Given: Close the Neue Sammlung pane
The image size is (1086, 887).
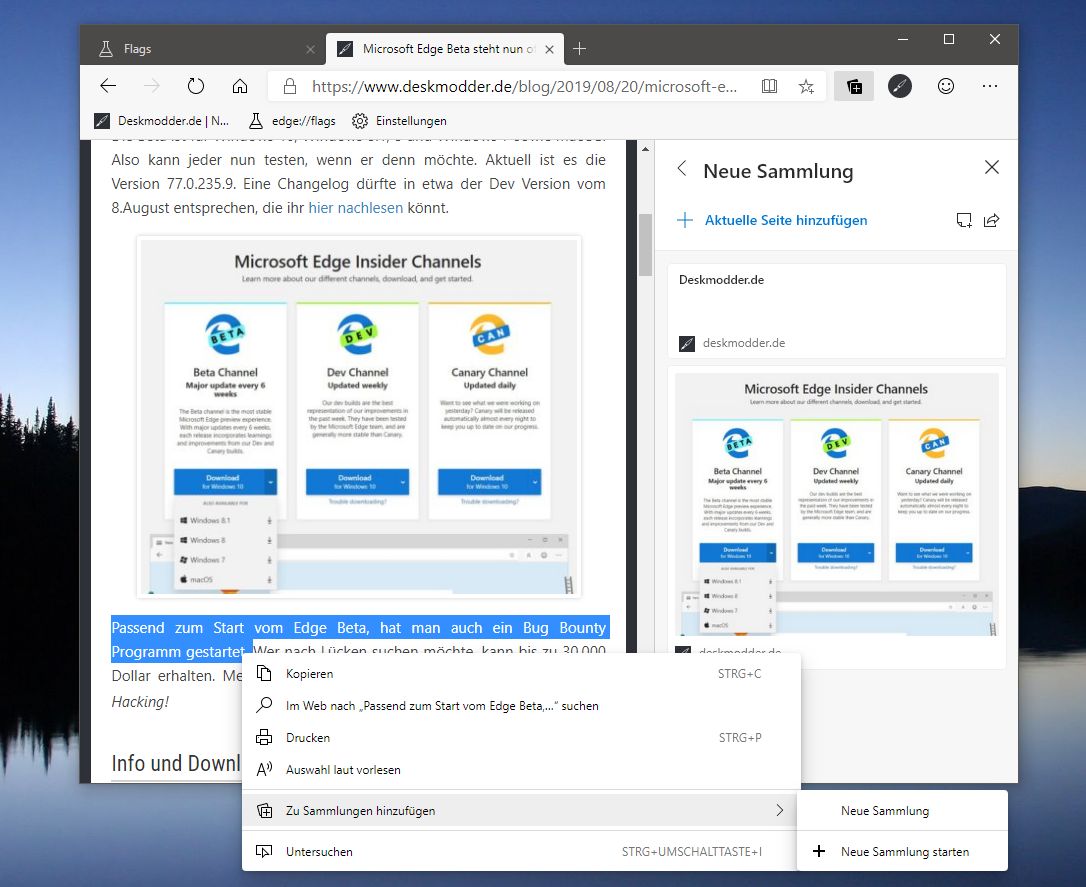Looking at the screenshot, I should coord(991,168).
